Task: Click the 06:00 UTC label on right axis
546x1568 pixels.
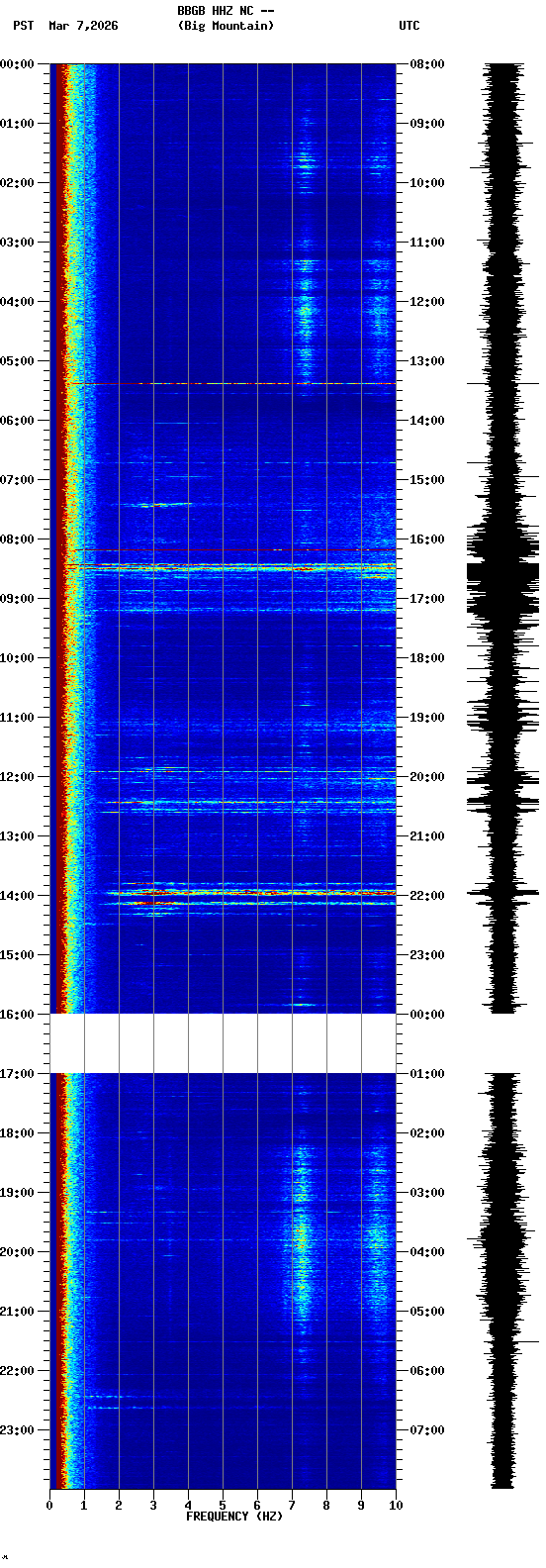Action: click(427, 1371)
